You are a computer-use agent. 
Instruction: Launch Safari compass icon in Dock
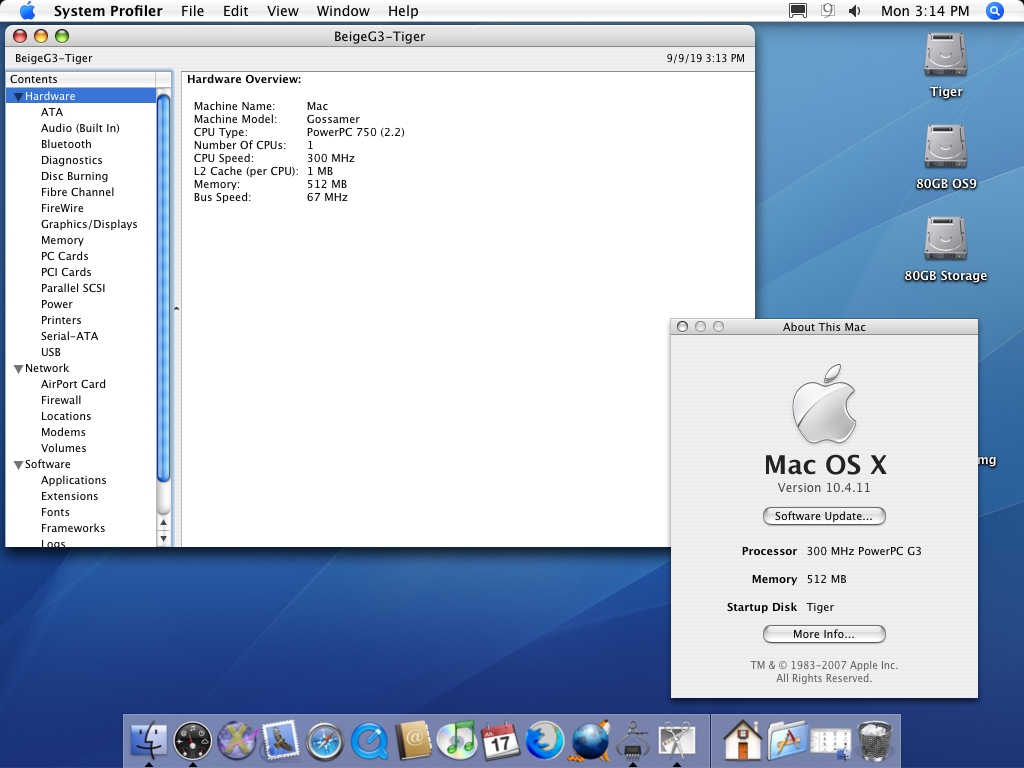[x=325, y=741]
